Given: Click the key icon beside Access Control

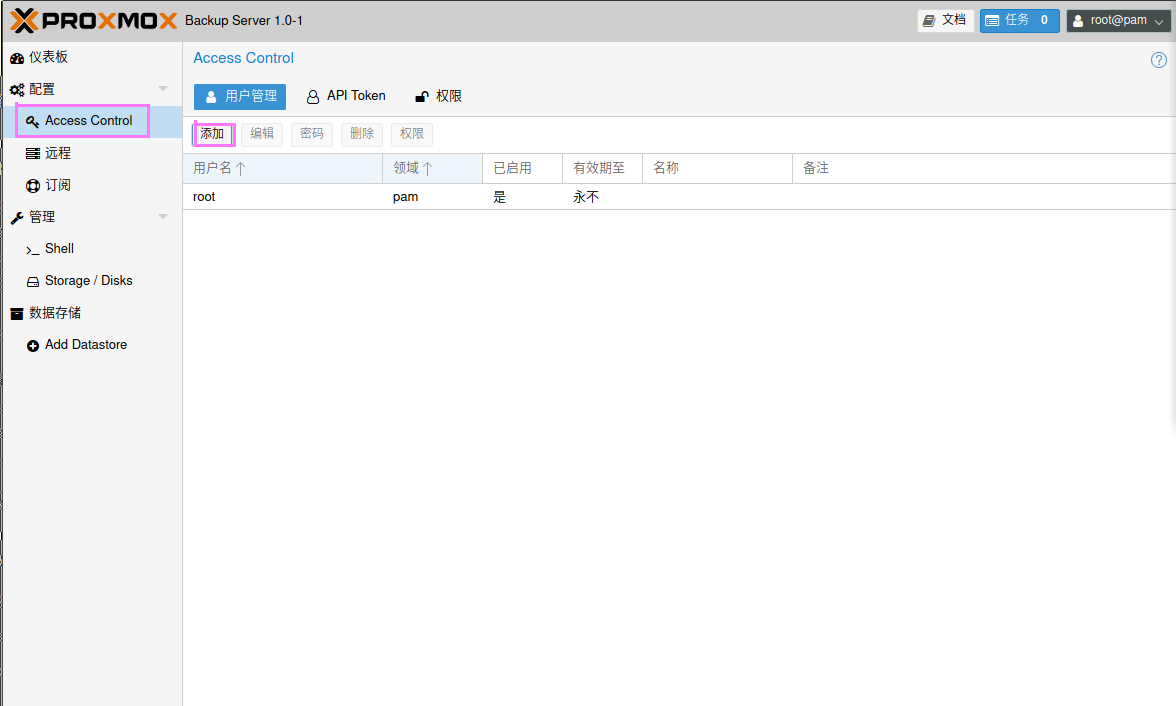Looking at the screenshot, I should [32, 122].
